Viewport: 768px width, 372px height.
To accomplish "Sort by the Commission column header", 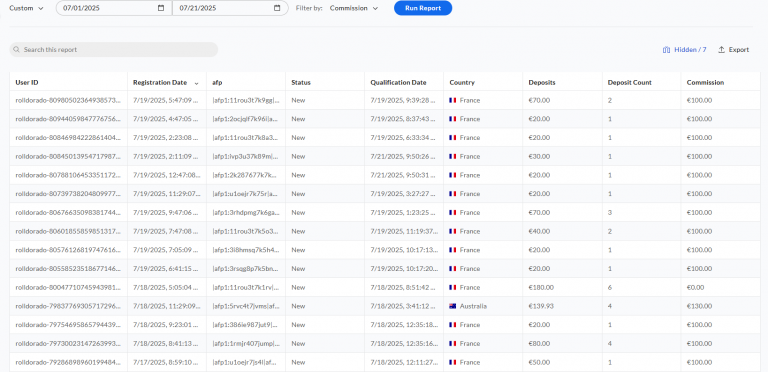I will click(x=705, y=83).
